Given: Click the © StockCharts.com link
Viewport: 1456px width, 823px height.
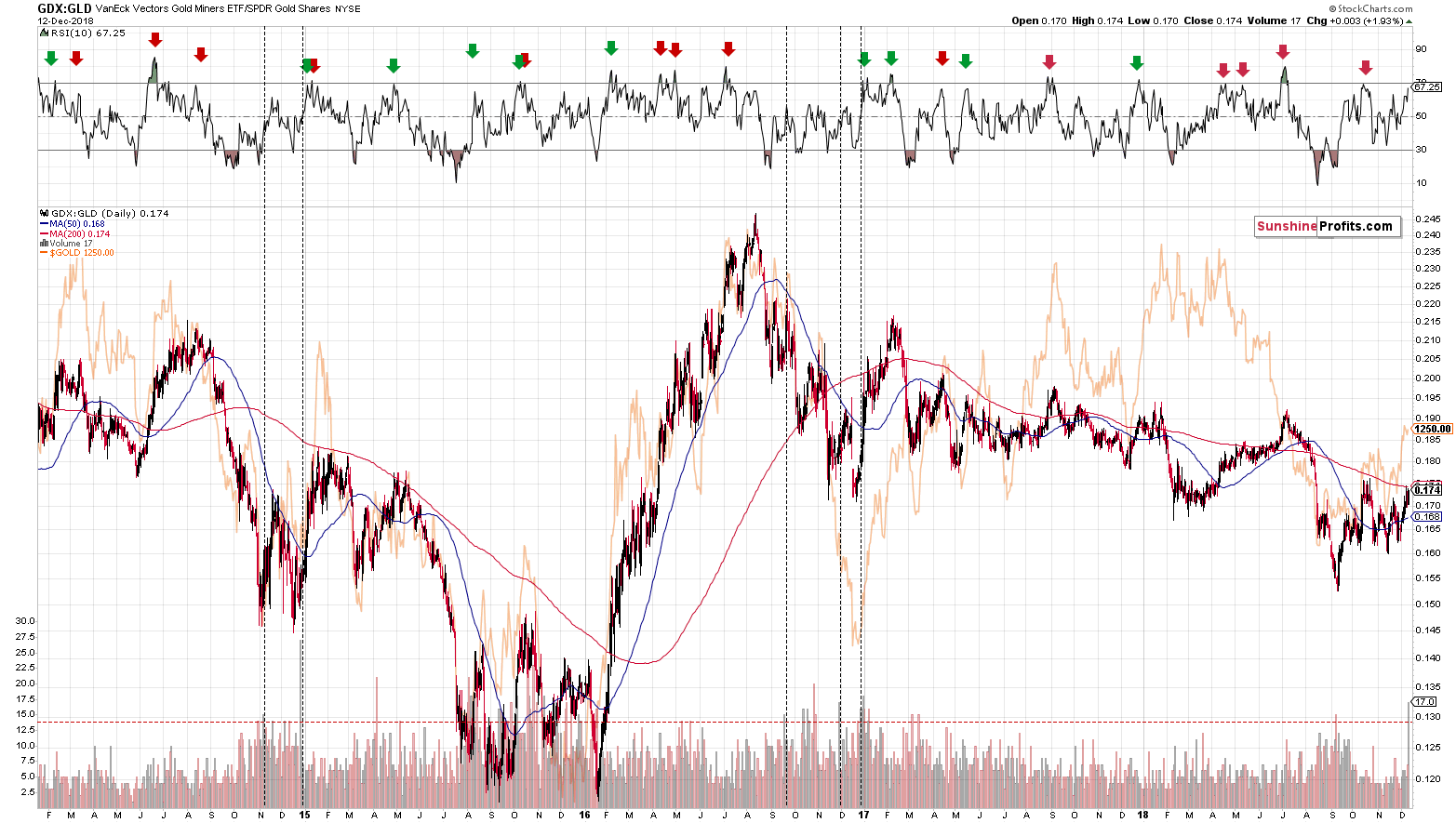Looking at the screenshot, I should (x=1369, y=8).
